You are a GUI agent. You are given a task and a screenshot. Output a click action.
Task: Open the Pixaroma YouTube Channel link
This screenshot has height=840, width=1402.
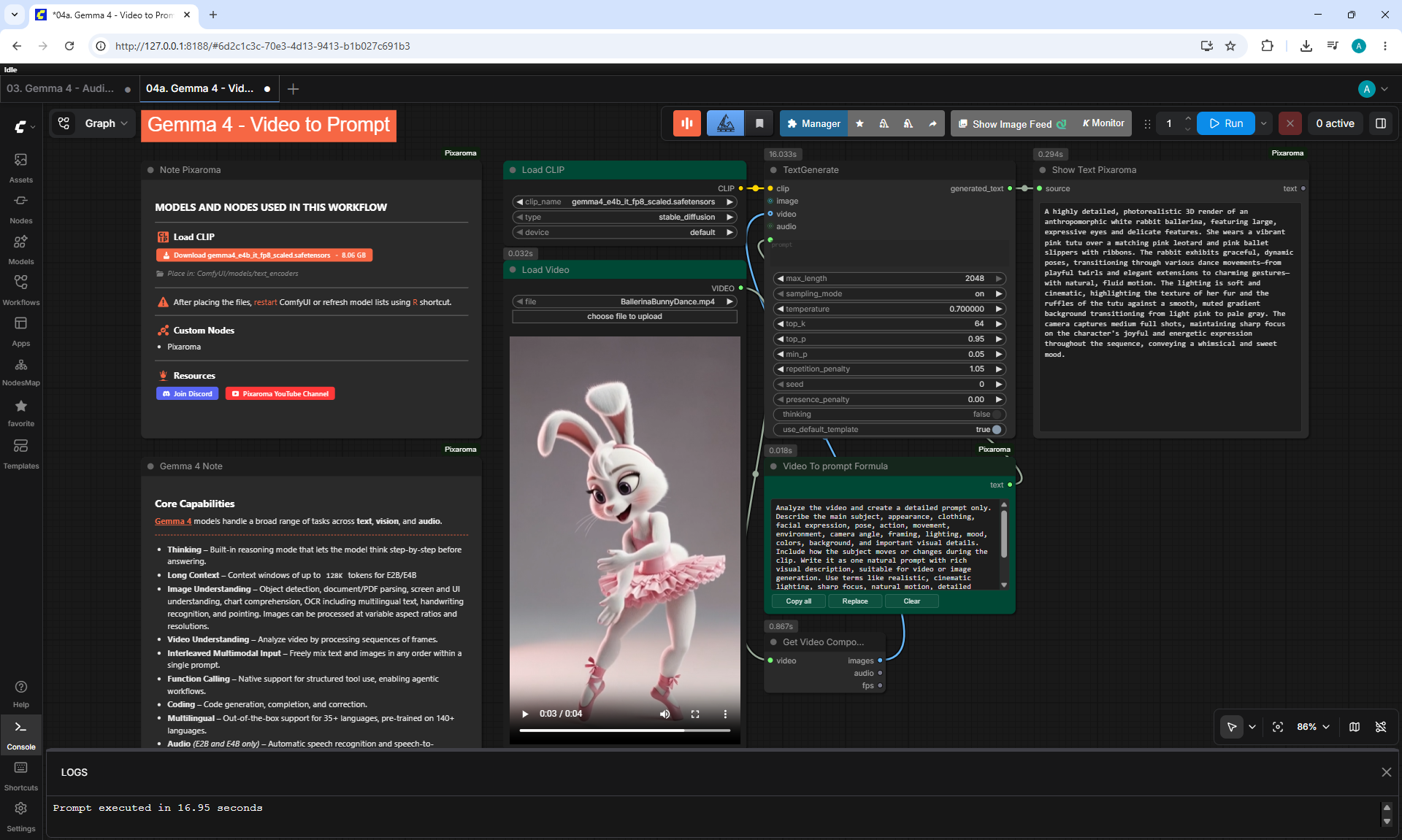pos(280,394)
